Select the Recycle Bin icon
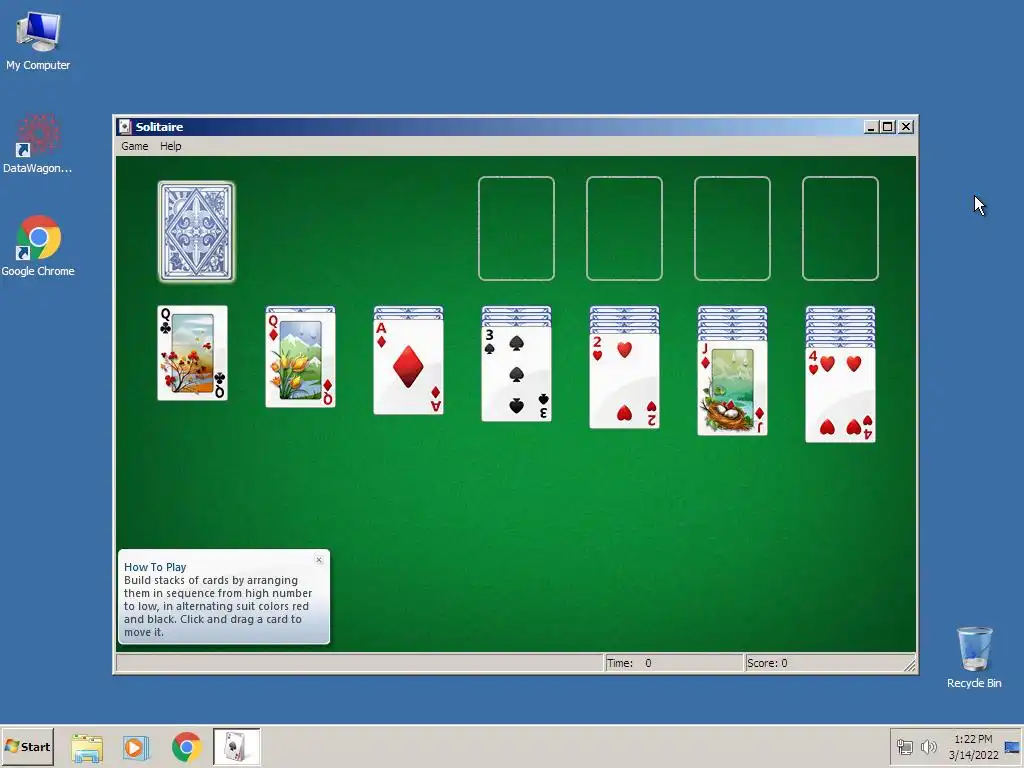The image size is (1024, 768). (x=974, y=658)
